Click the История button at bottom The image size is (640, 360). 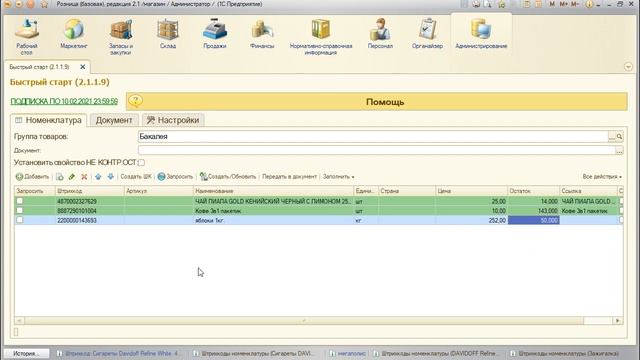point(27,353)
